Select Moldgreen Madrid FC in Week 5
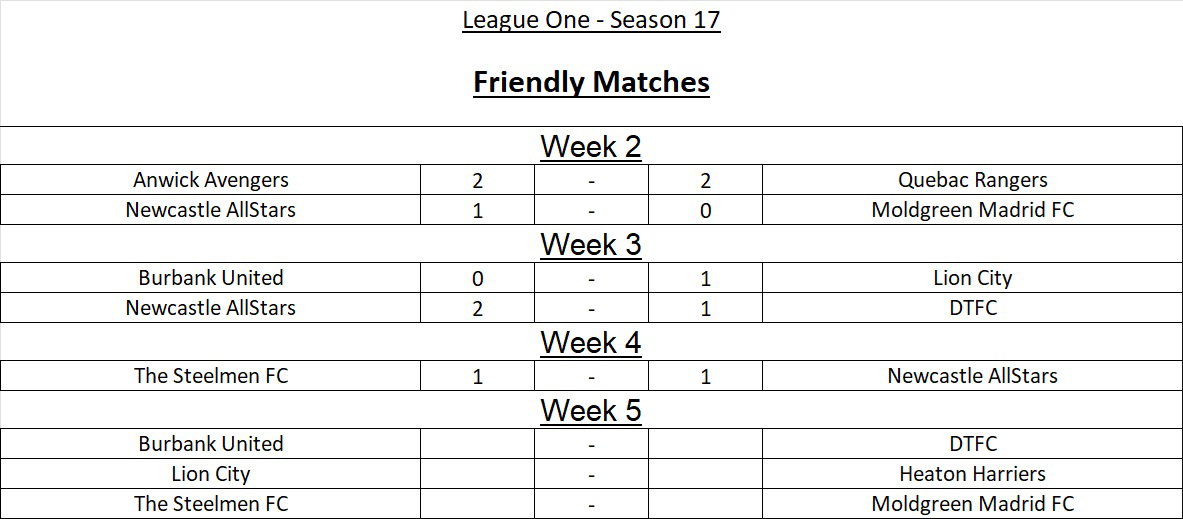This screenshot has width=1183, height=519. tap(973, 503)
